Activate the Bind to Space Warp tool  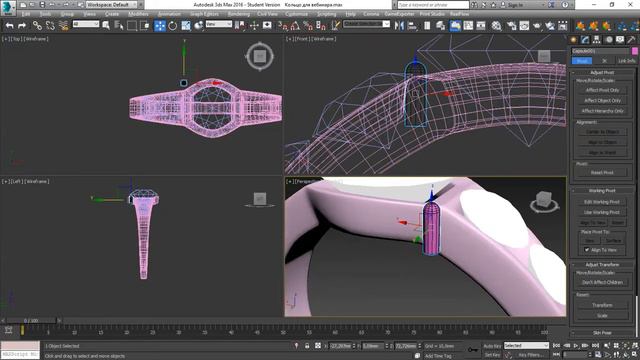pyautogui.click(x=64, y=26)
